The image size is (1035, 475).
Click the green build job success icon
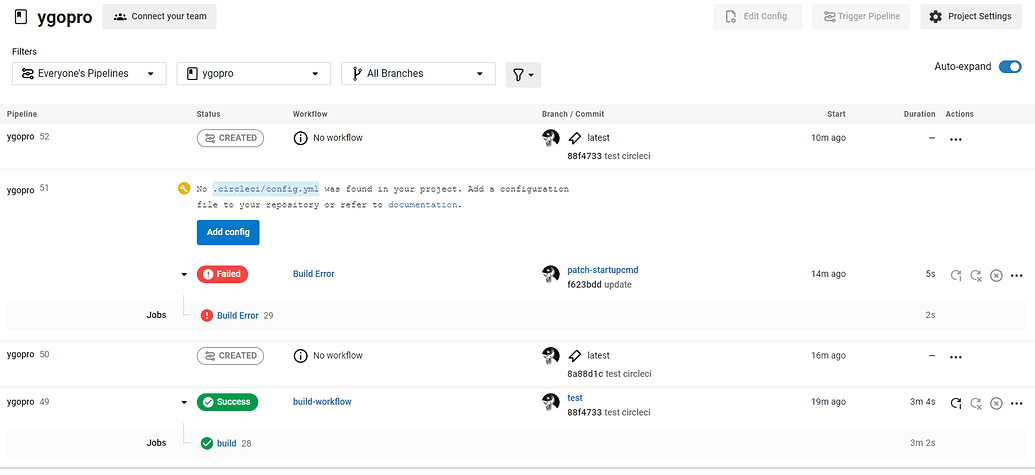point(207,443)
